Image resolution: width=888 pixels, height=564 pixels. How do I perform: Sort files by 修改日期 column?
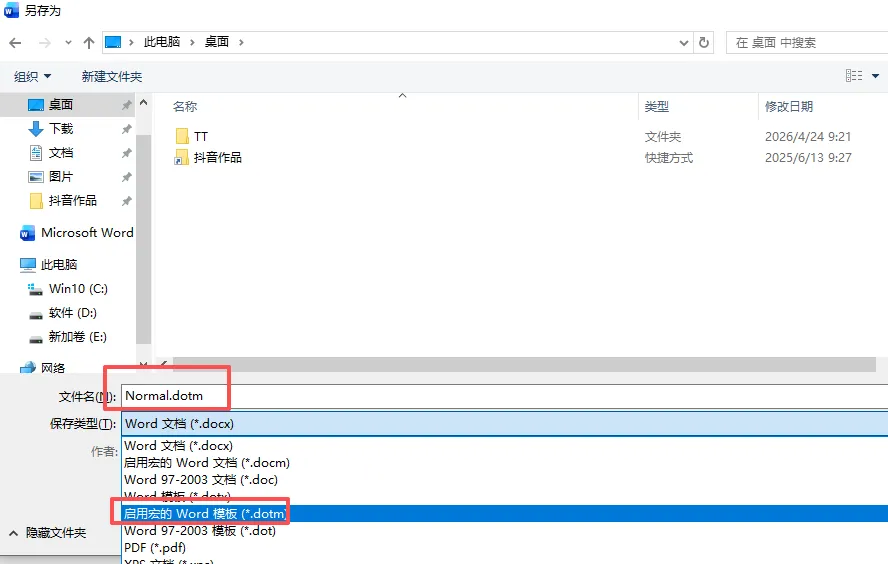pos(789,106)
